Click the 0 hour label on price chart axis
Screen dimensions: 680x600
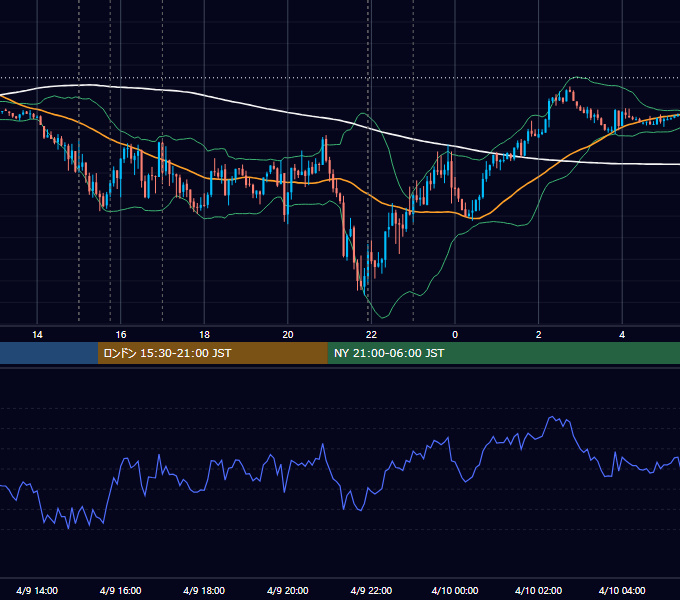455,335
